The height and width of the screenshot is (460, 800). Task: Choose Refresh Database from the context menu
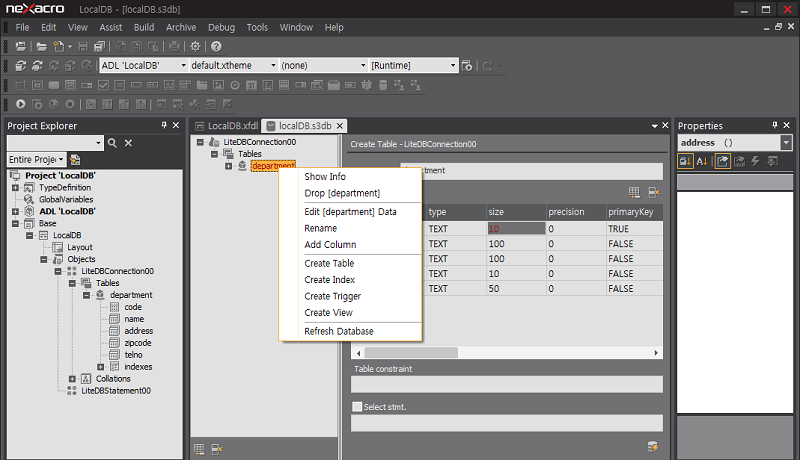339,331
